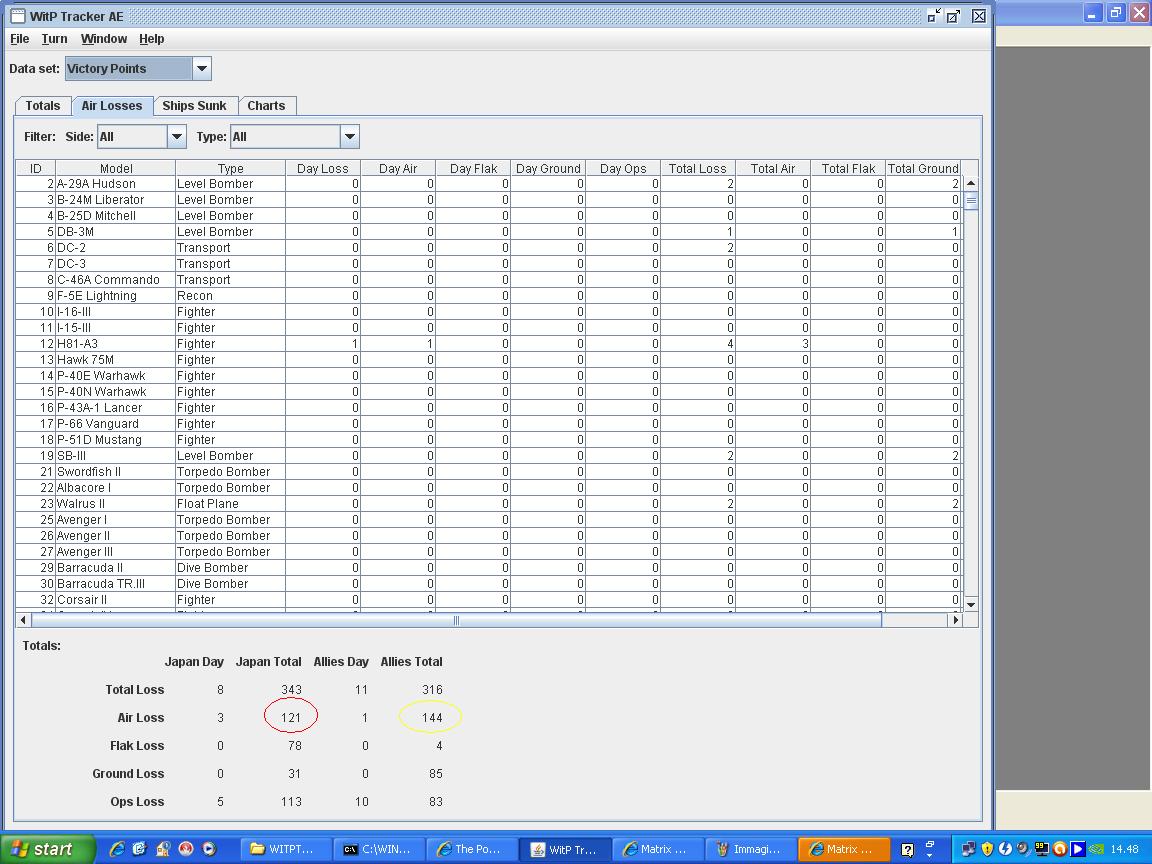Click the table's vertical scrollbar down arrow

point(971,605)
